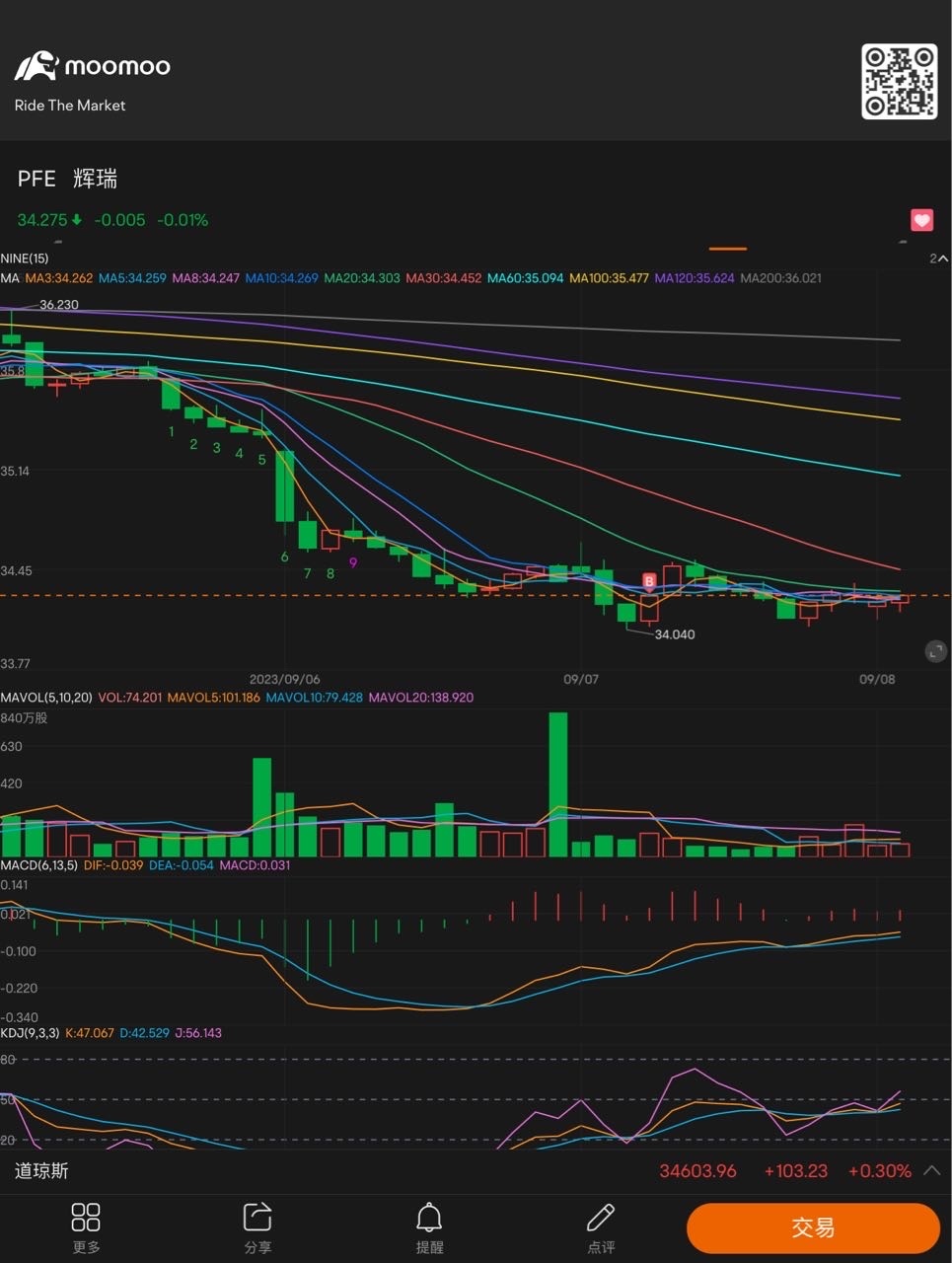The image size is (952, 1263).
Task: Click the MA200:36.021 legend entry
Action: pos(780,278)
